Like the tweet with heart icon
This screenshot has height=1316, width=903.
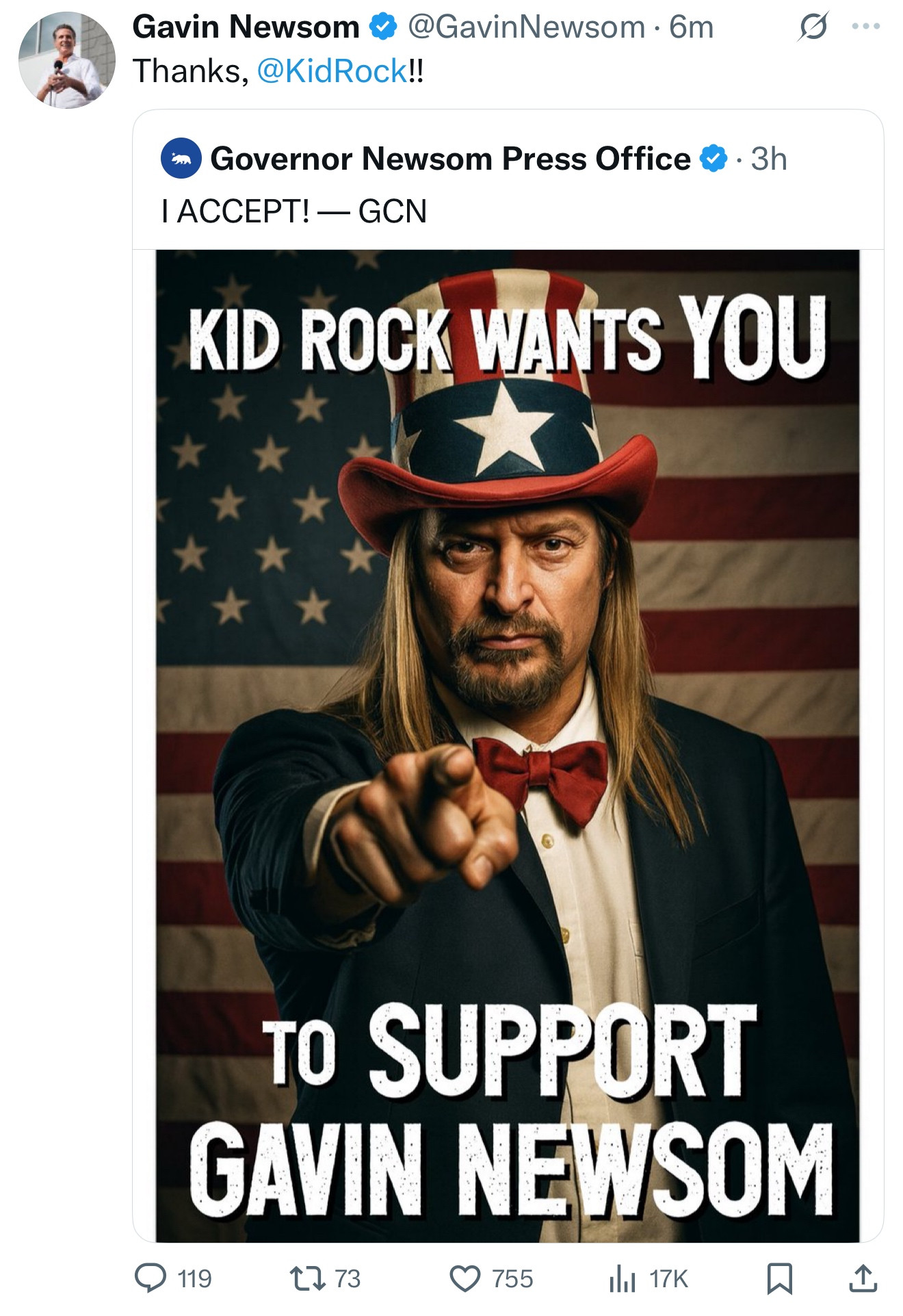[x=465, y=1279]
